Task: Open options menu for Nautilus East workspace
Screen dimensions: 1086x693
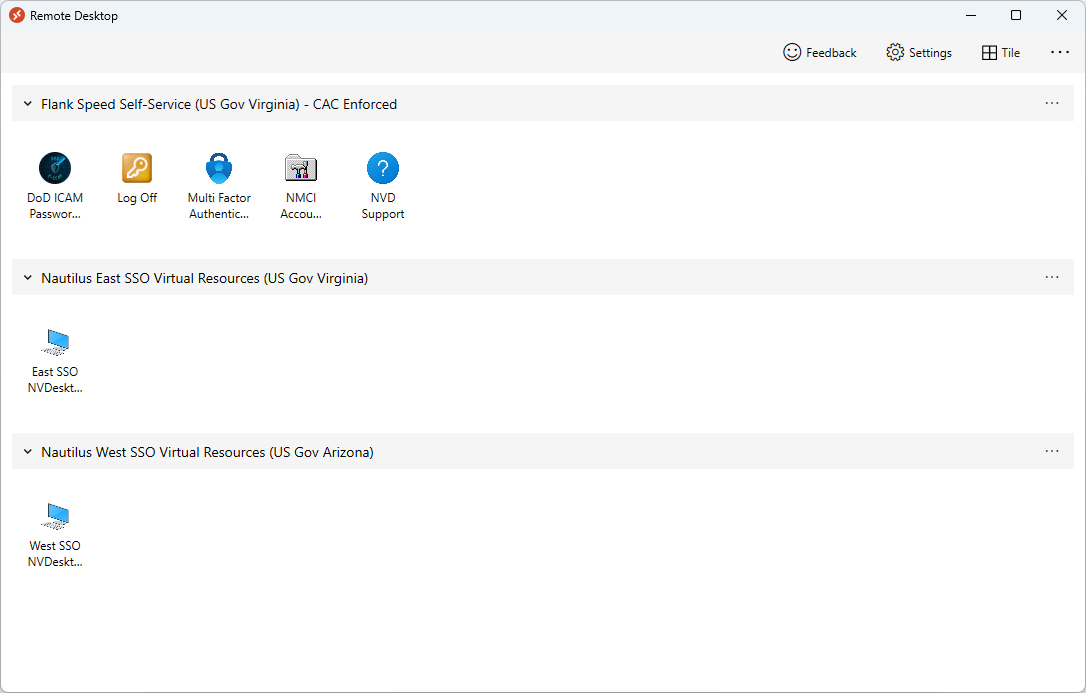Action: pyautogui.click(x=1051, y=277)
